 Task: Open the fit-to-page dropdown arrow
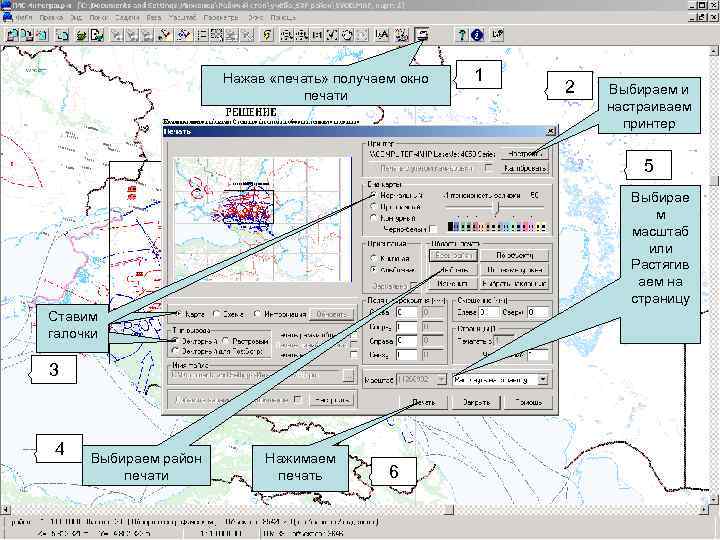point(543,380)
